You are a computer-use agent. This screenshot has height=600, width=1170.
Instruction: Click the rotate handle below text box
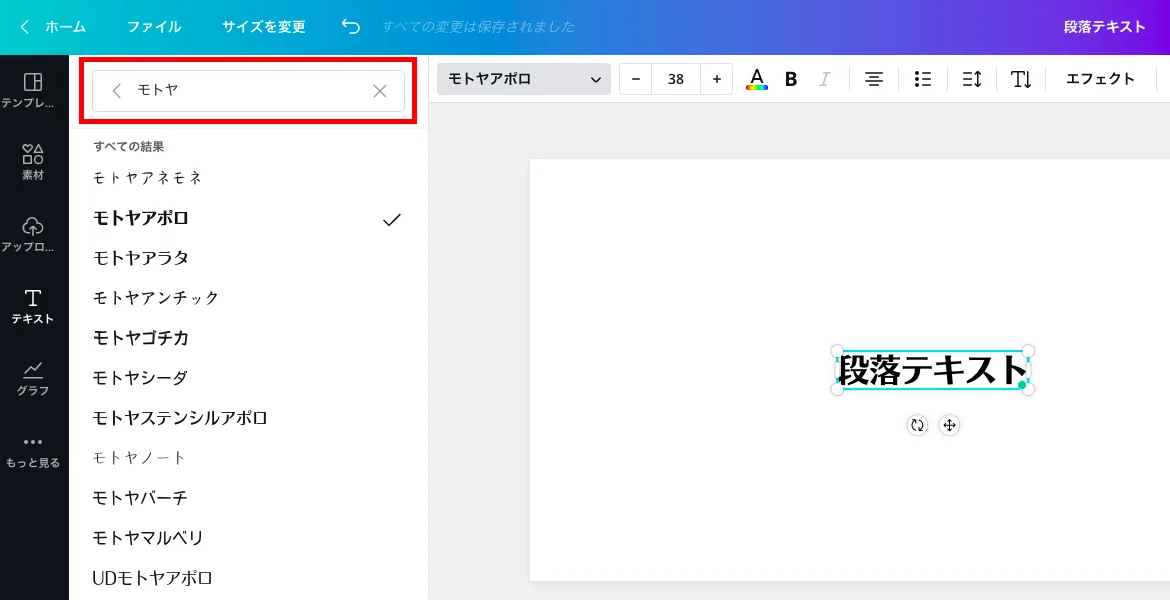(917, 425)
